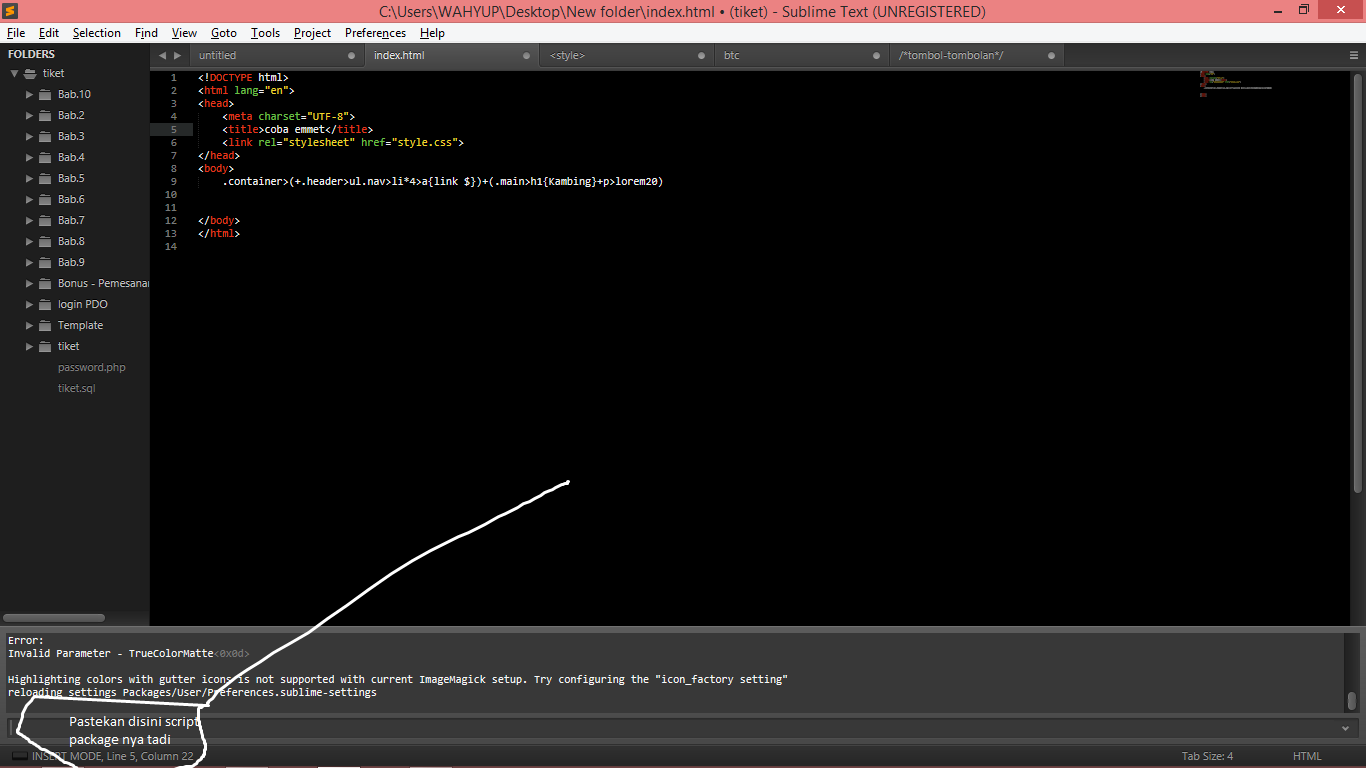Collapse the tiket root folder
1366x768 pixels.
click(x=14, y=73)
